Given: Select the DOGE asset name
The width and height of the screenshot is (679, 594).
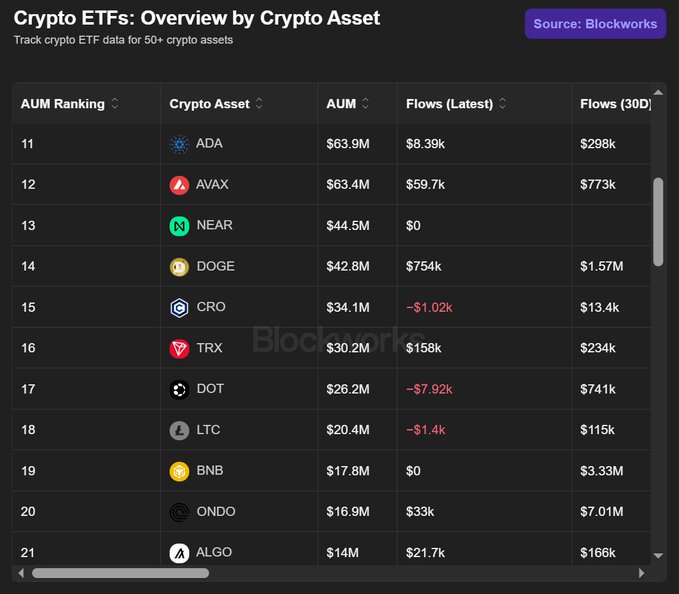Looking at the screenshot, I should pyautogui.click(x=216, y=266).
